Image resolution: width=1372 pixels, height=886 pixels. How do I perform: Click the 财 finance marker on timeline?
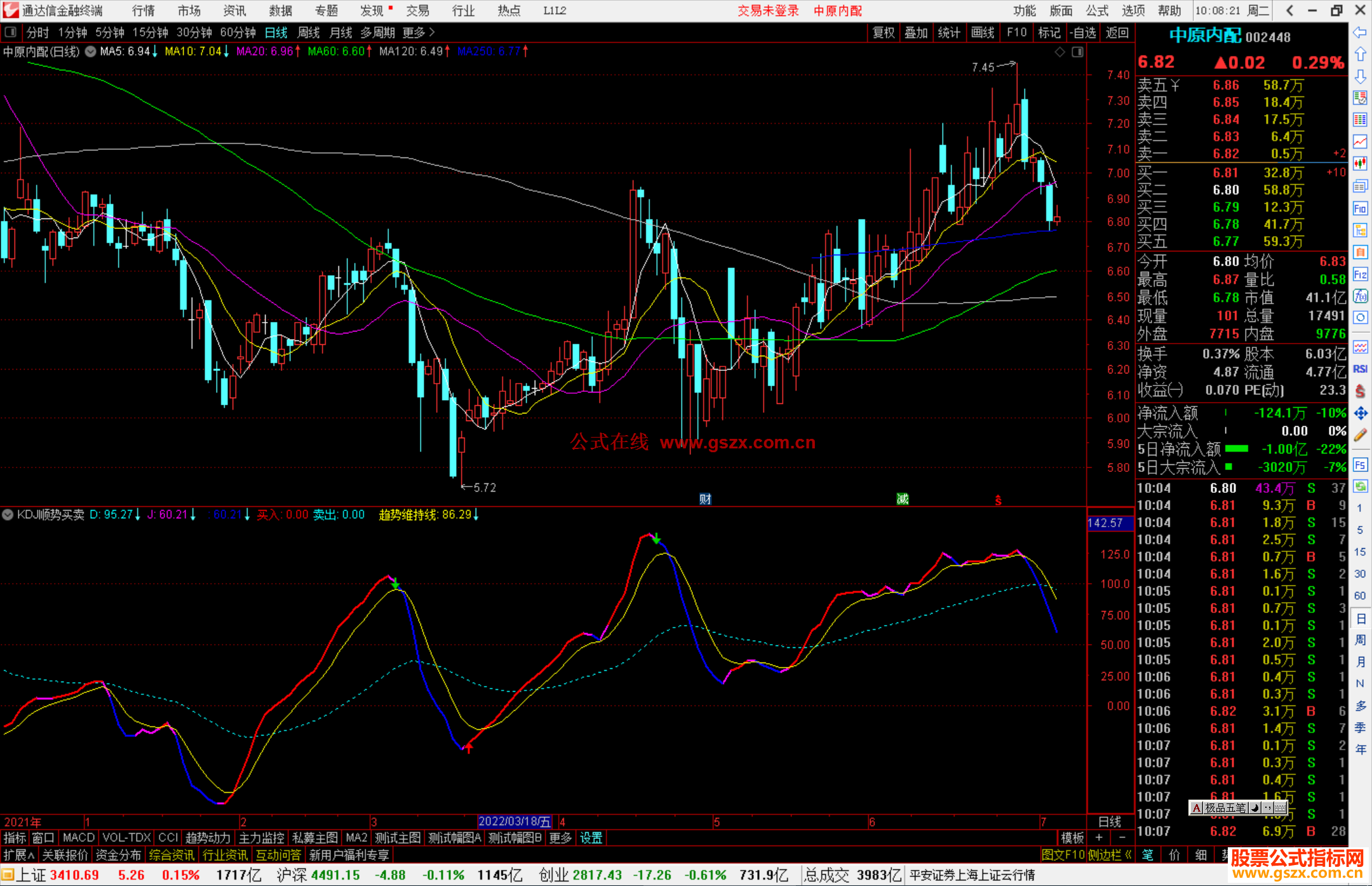click(705, 499)
